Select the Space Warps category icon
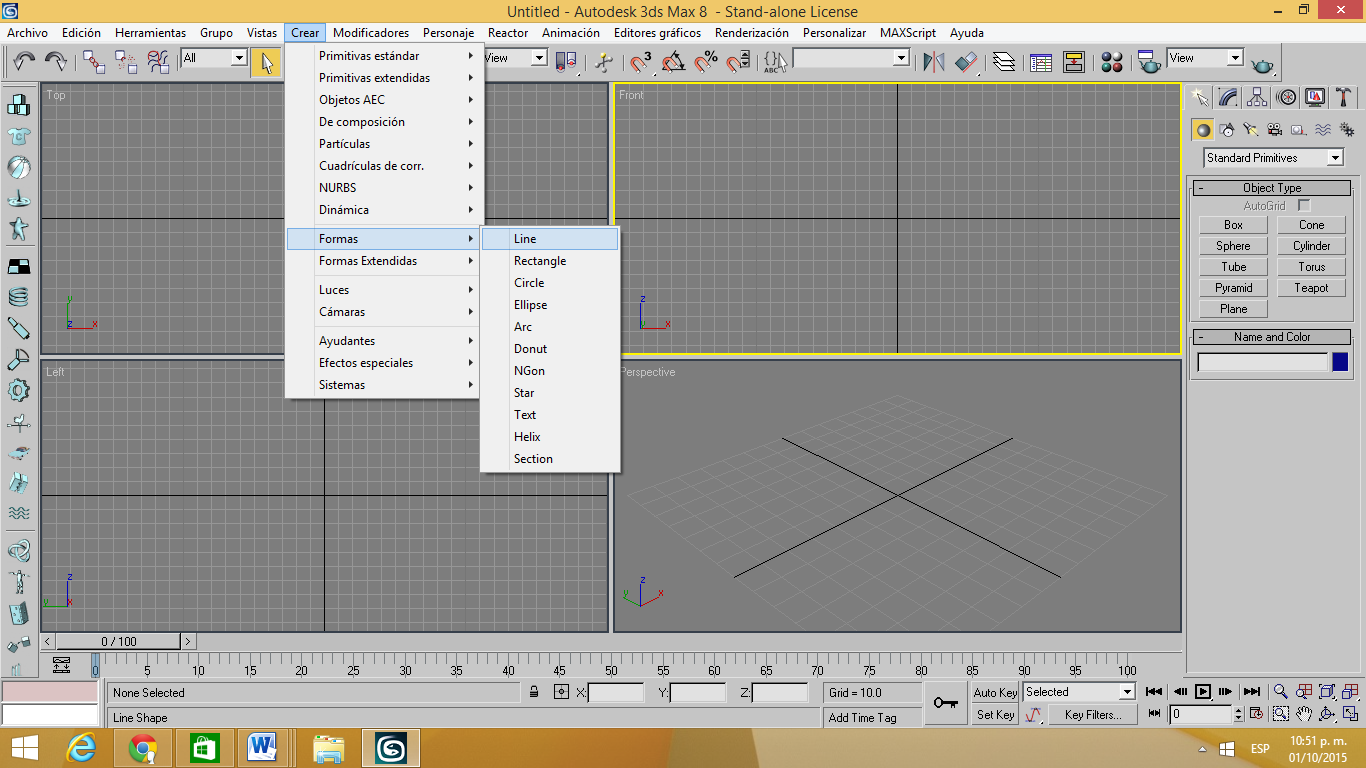Image resolution: width=1366 pixels, height=768 pixels. tap(1323, 129)
